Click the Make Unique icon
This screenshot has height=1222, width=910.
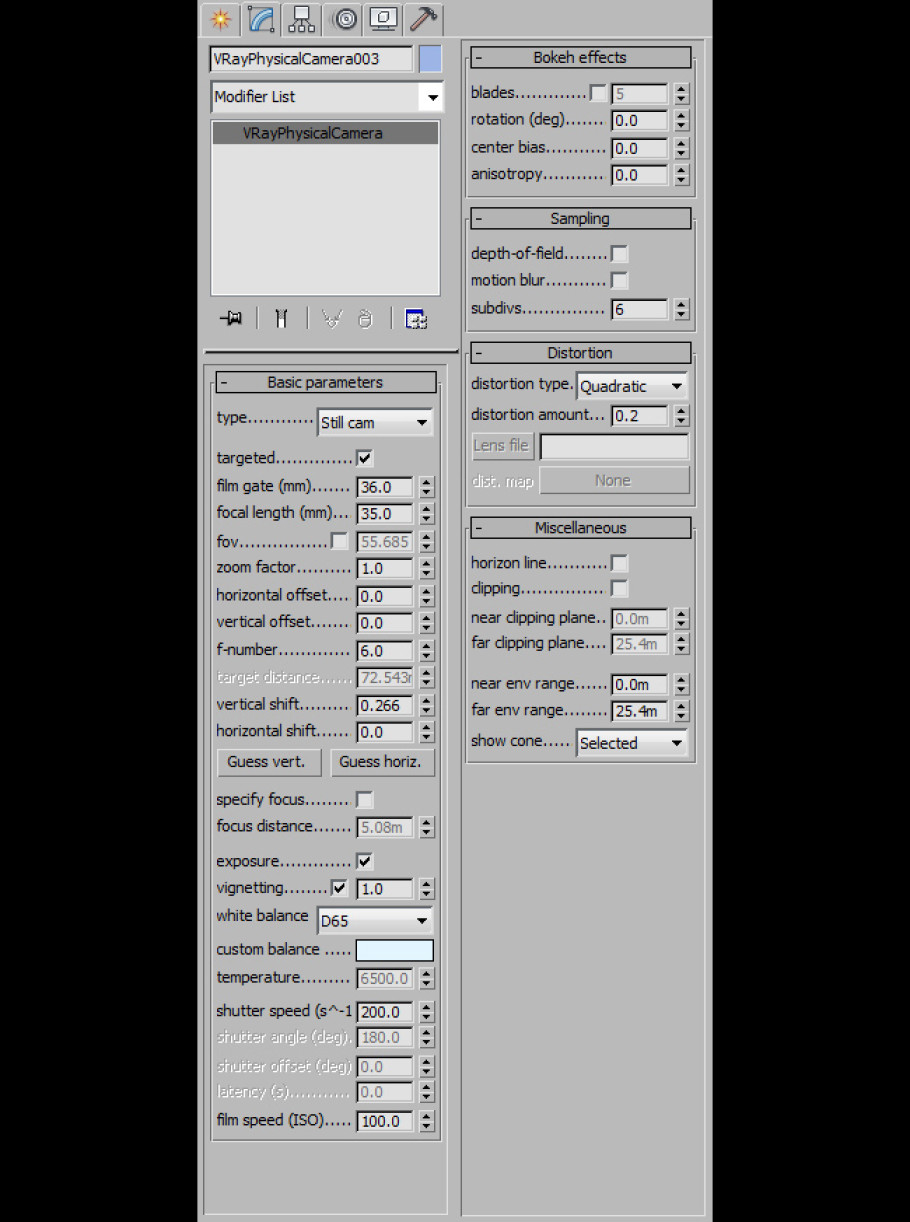click(332, 318)
